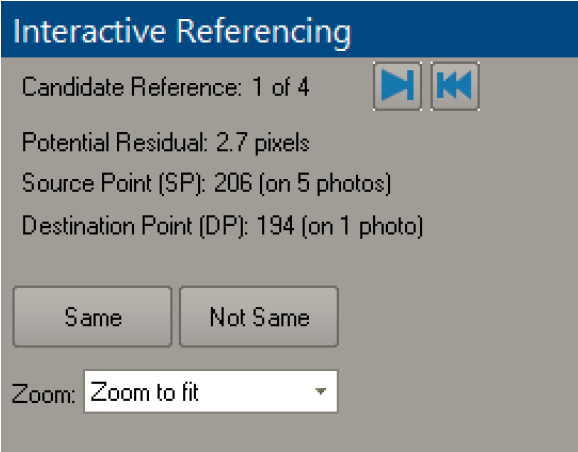Select destination point number 194

(x=275, y=226)
